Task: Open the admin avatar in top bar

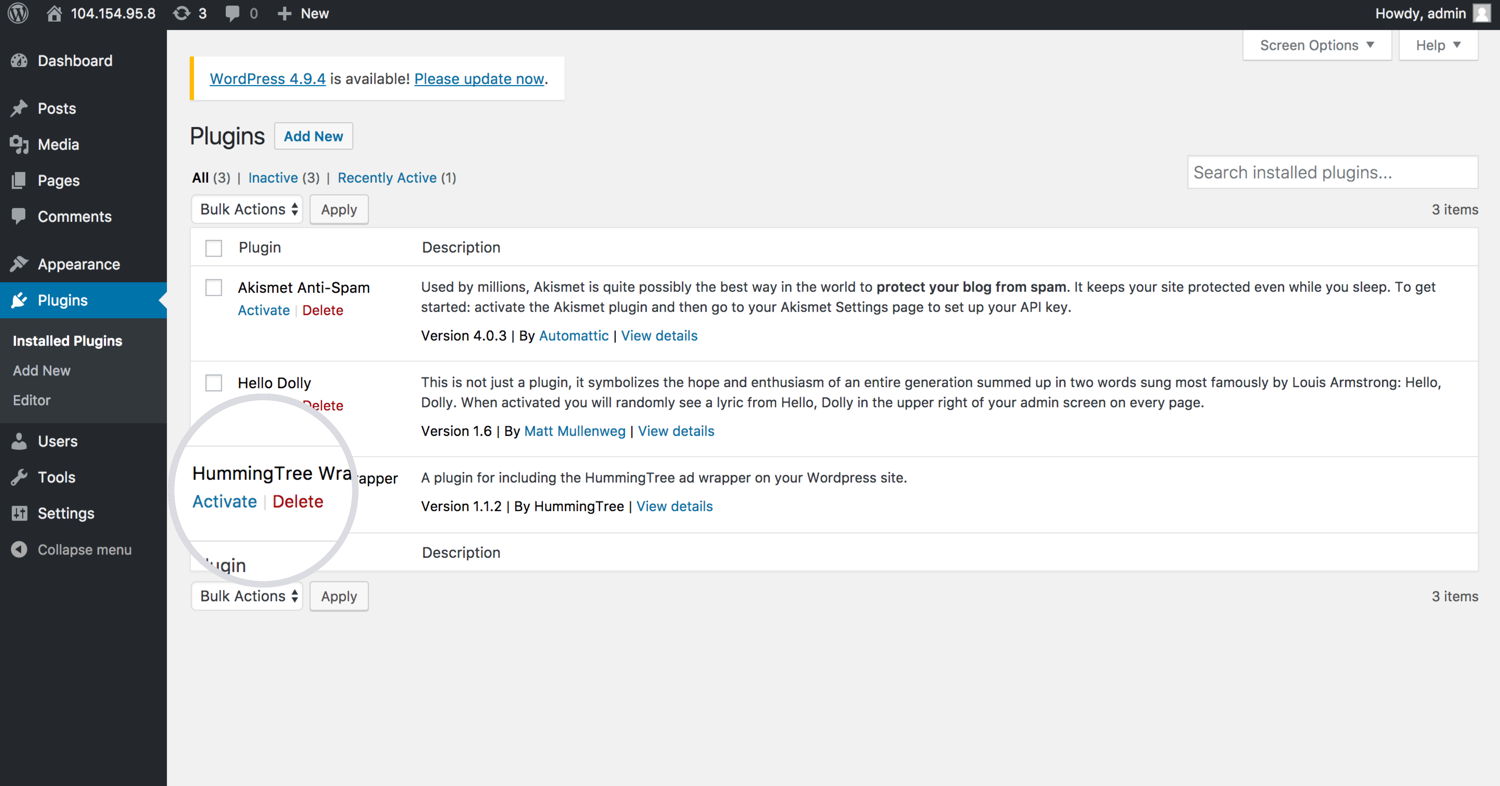Action: [1482, 14]
